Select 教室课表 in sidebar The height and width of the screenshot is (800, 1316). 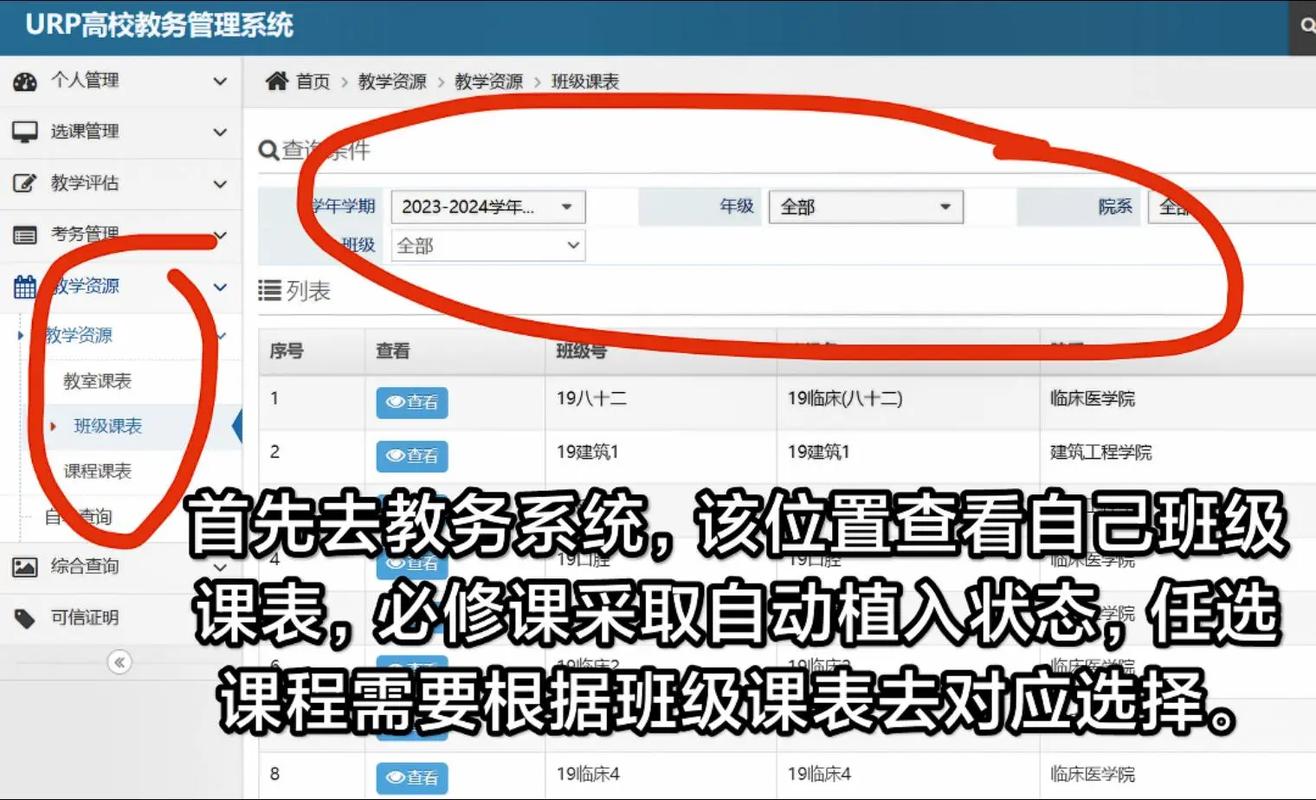tap(98, 381)
